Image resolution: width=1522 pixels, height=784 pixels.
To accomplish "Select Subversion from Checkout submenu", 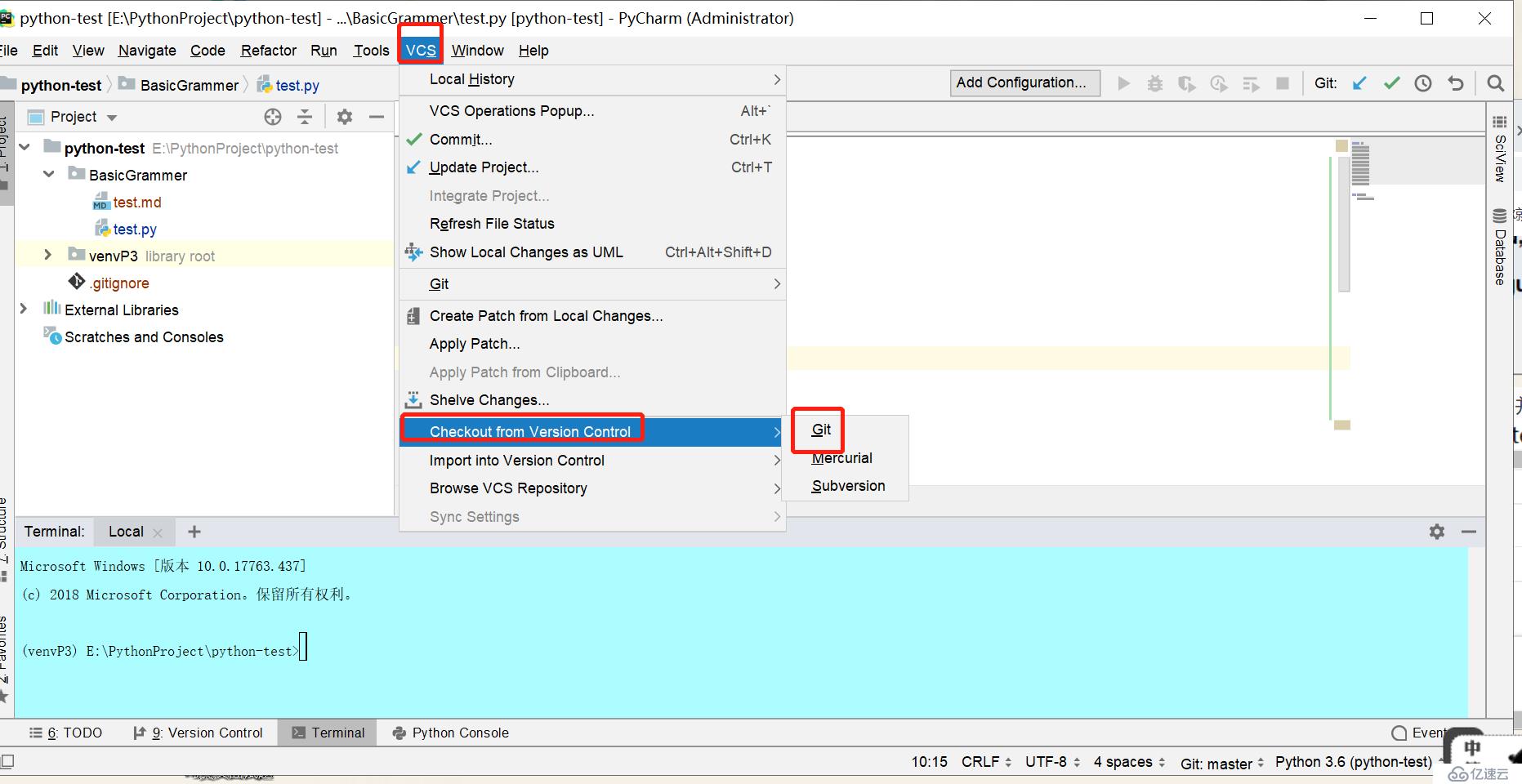I will coord(846,486).
